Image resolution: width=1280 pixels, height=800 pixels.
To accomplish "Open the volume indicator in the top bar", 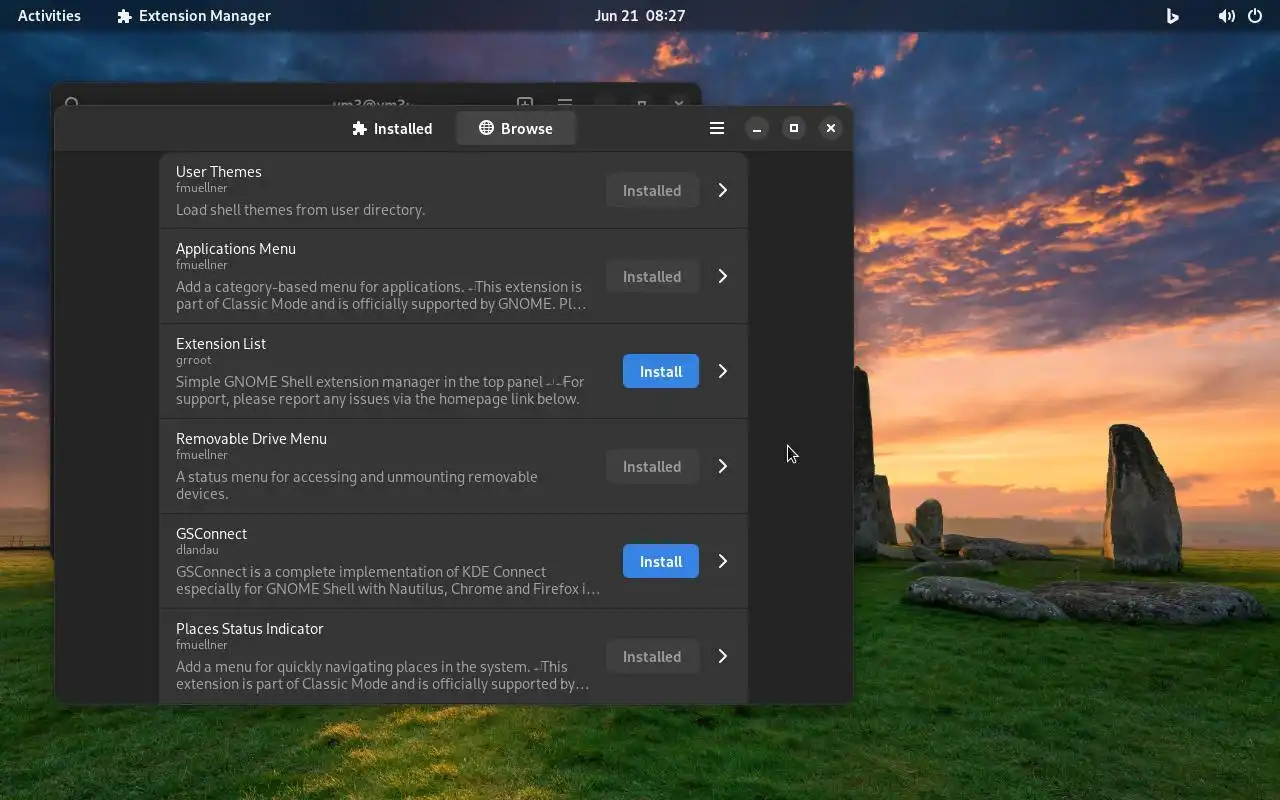I will (x=1226, y=16).
